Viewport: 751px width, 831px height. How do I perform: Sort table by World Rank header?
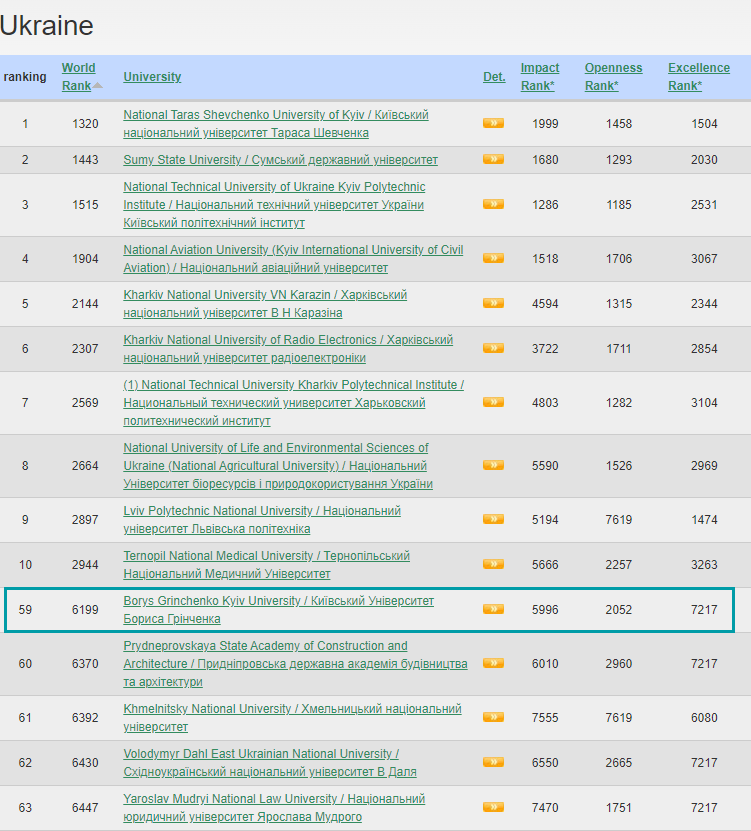[78, 68]
